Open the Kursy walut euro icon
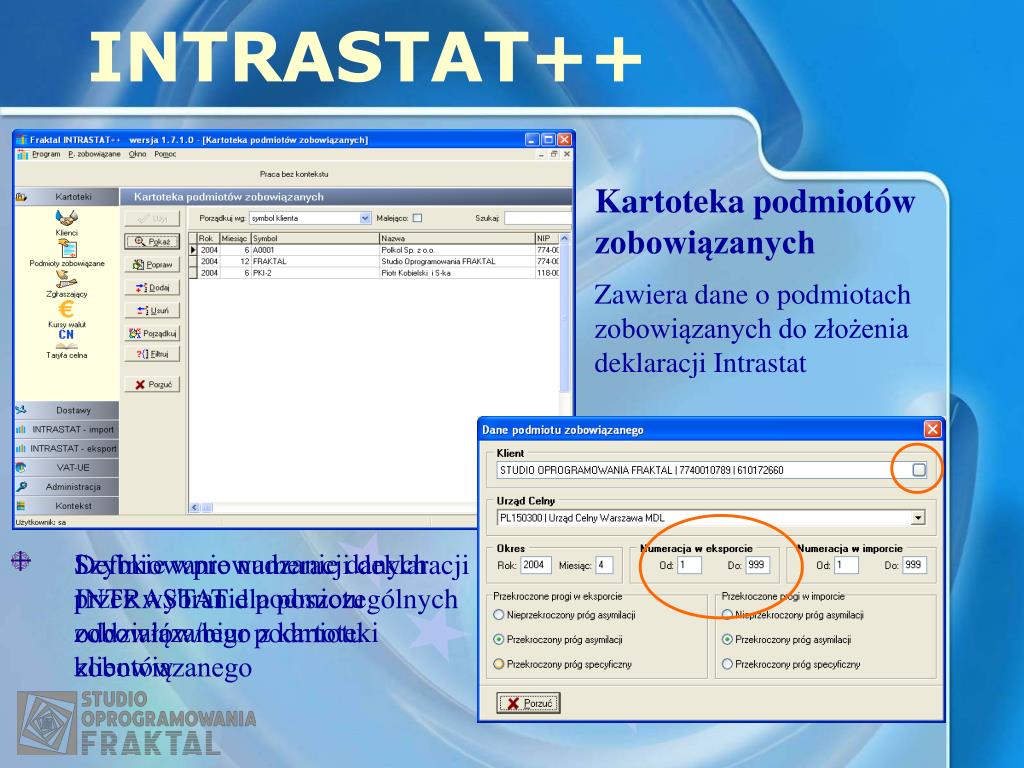 pyautogui.click(x=66, y=308)
